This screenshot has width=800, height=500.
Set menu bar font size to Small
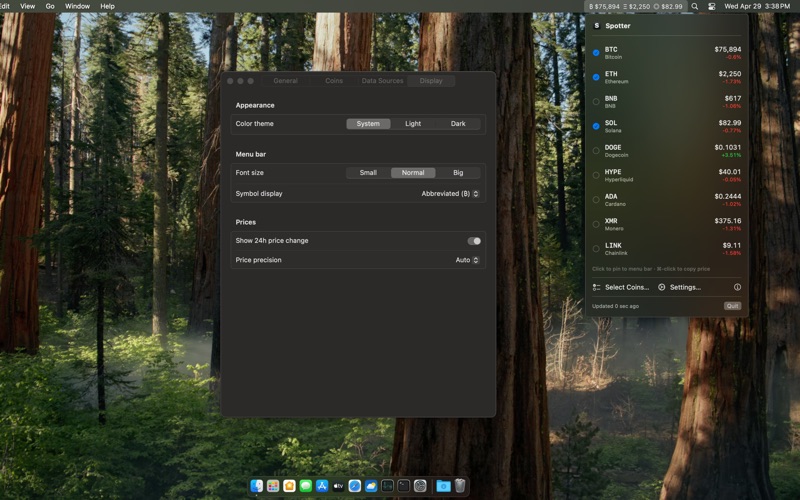pyautogui.click(x=368, y=173)
